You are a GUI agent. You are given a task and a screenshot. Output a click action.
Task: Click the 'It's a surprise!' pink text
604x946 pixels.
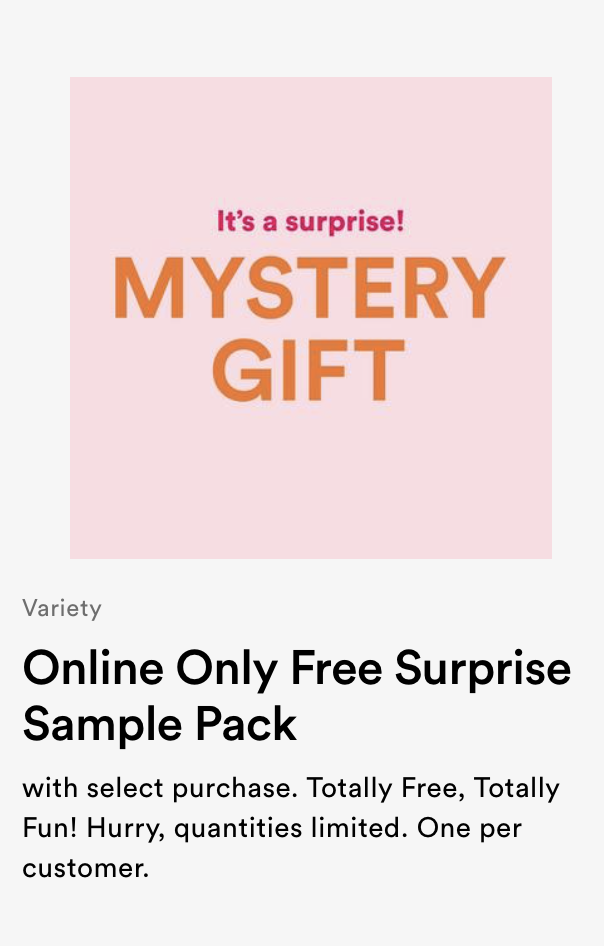[x=311, y=221]
